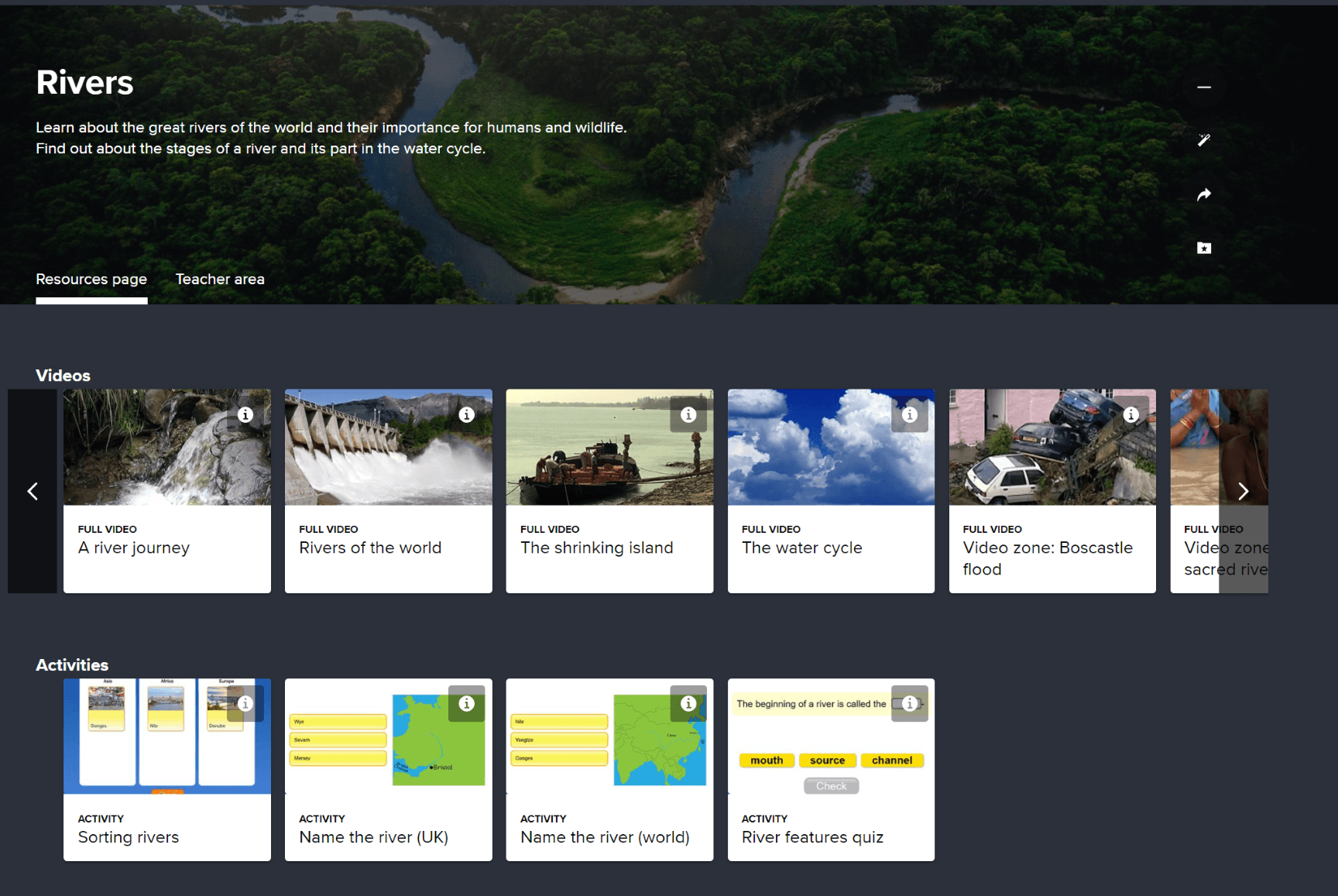Open info icon on The water cycle
This screenshot has height=896, width=1338.
click(909, 415)
